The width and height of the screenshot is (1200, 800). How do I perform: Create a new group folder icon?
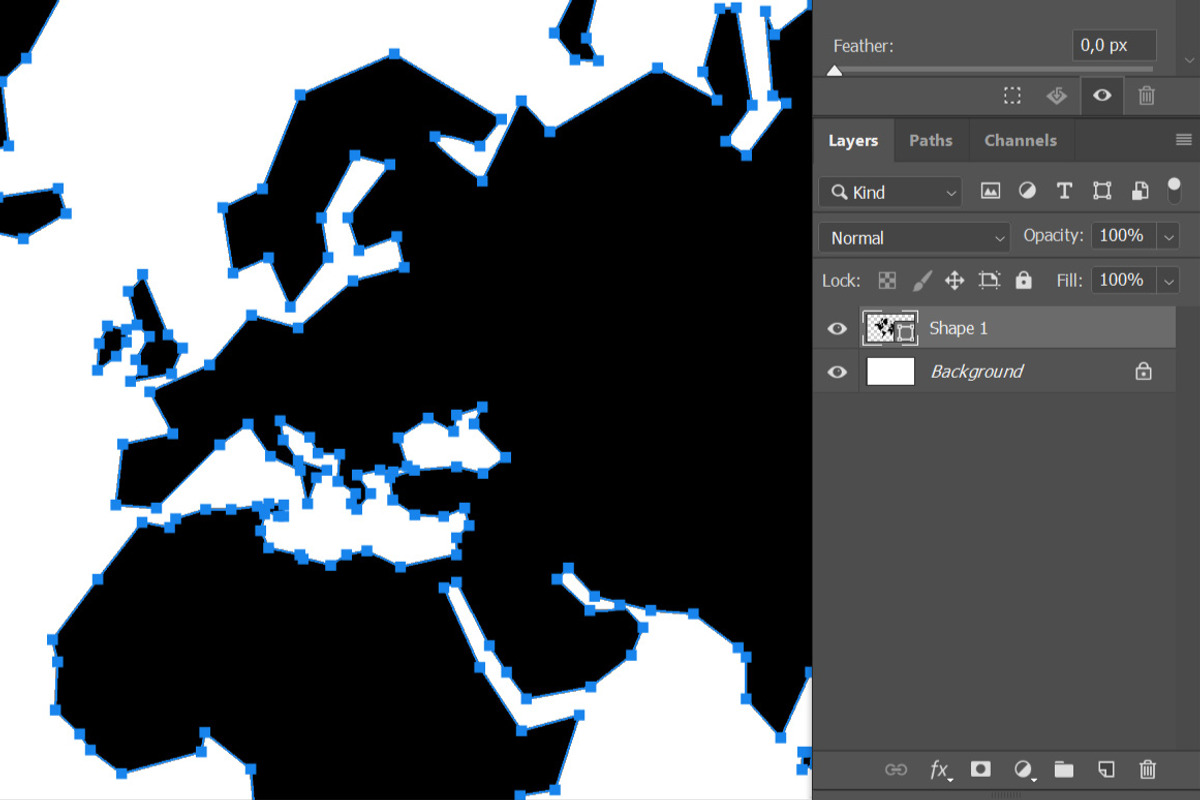pos(1063,769)
